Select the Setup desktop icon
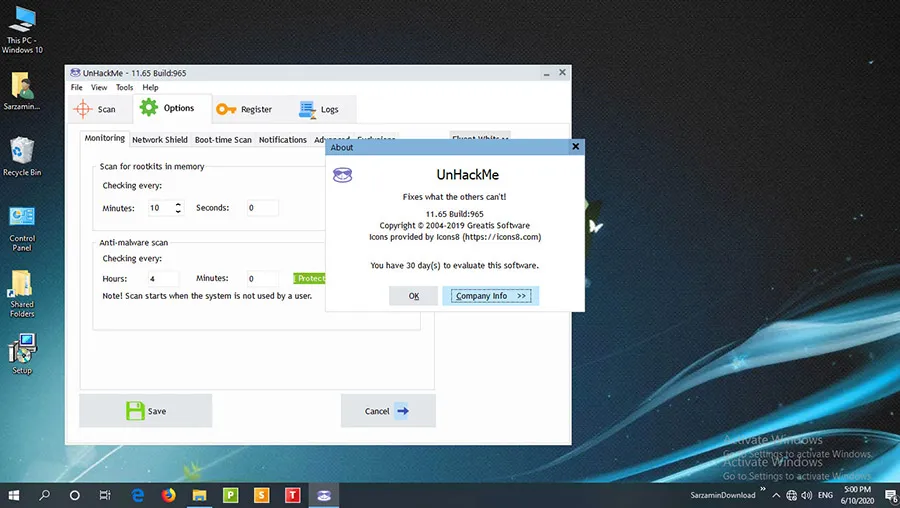The width and height of the screenshot is (900, 508). 22,354
